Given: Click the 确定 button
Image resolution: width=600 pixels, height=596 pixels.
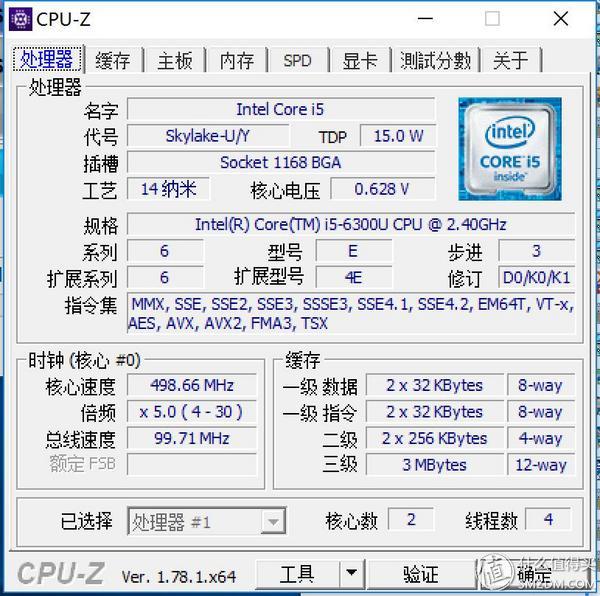Looking at the screenshot, I should (534, 574).
